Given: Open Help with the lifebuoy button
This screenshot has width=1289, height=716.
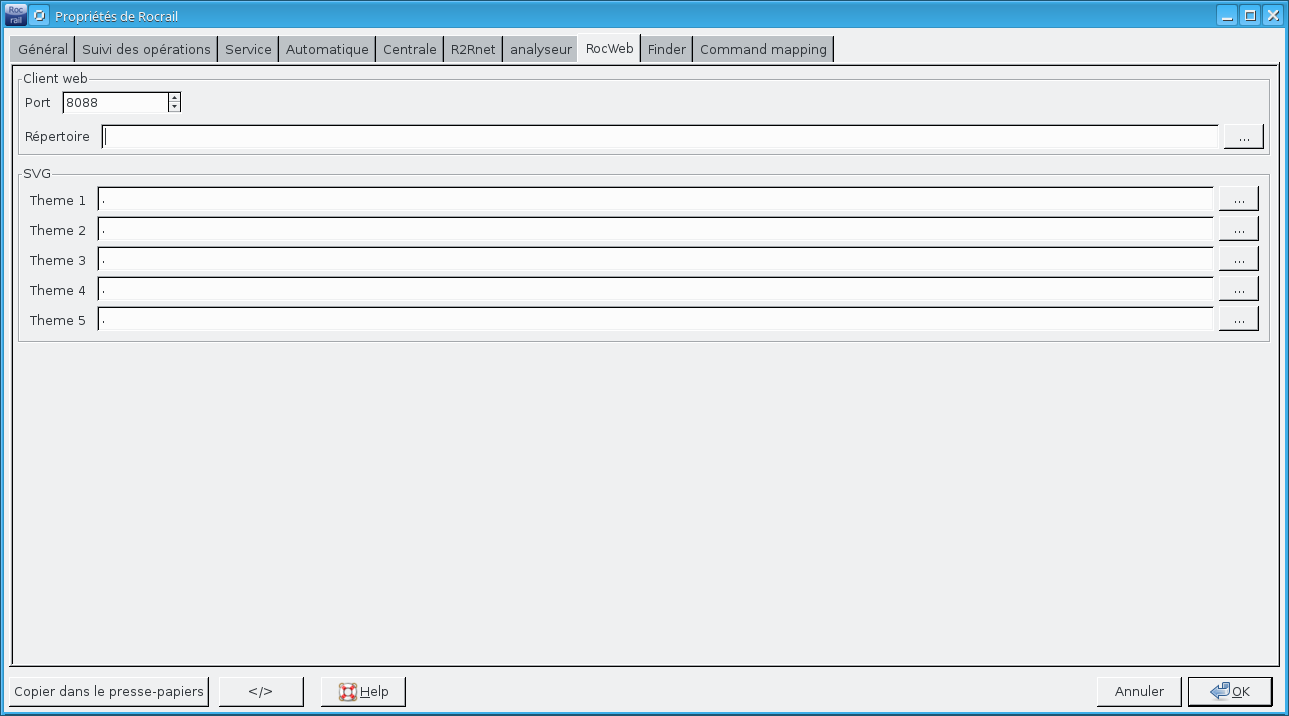Looking at the screenshot, I should pos(363,691).
